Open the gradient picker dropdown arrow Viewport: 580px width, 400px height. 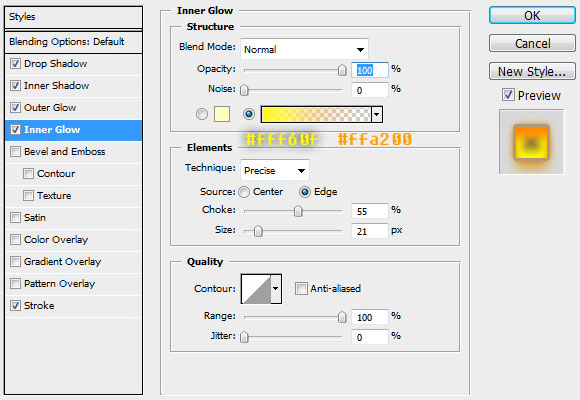click(377, 114)
